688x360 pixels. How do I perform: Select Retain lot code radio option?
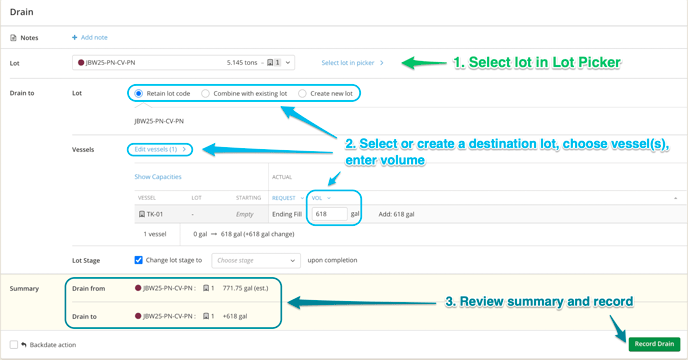pyautogui.click(x=139, y=93)
